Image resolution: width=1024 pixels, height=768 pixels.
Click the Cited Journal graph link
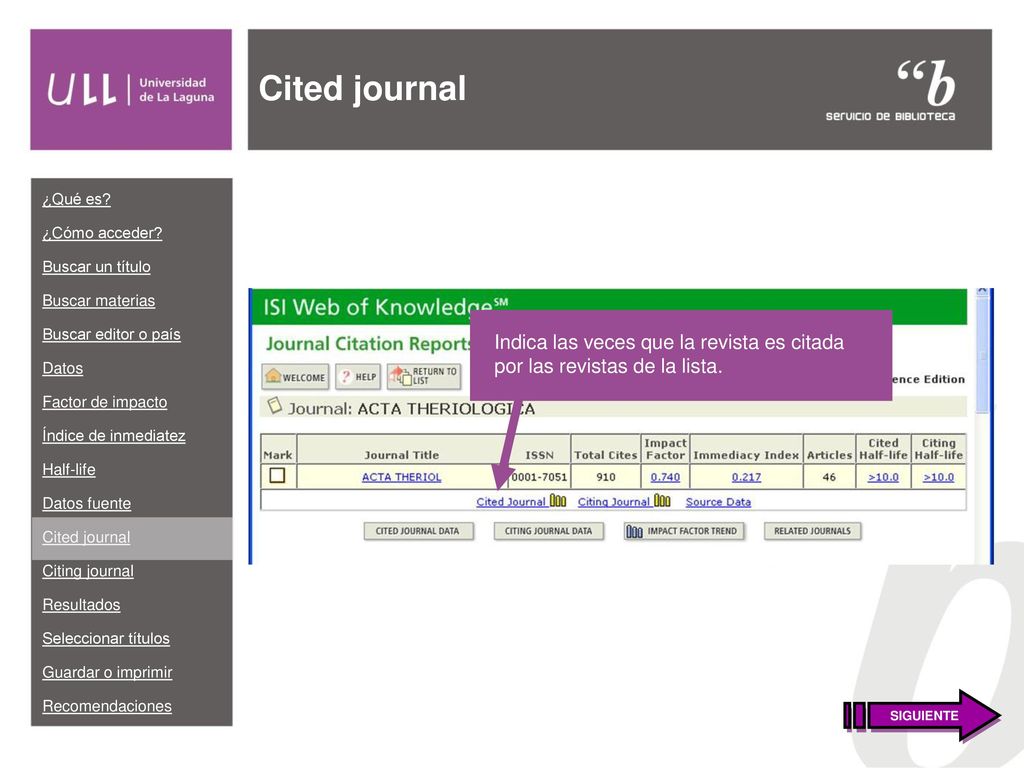(511, 502)
